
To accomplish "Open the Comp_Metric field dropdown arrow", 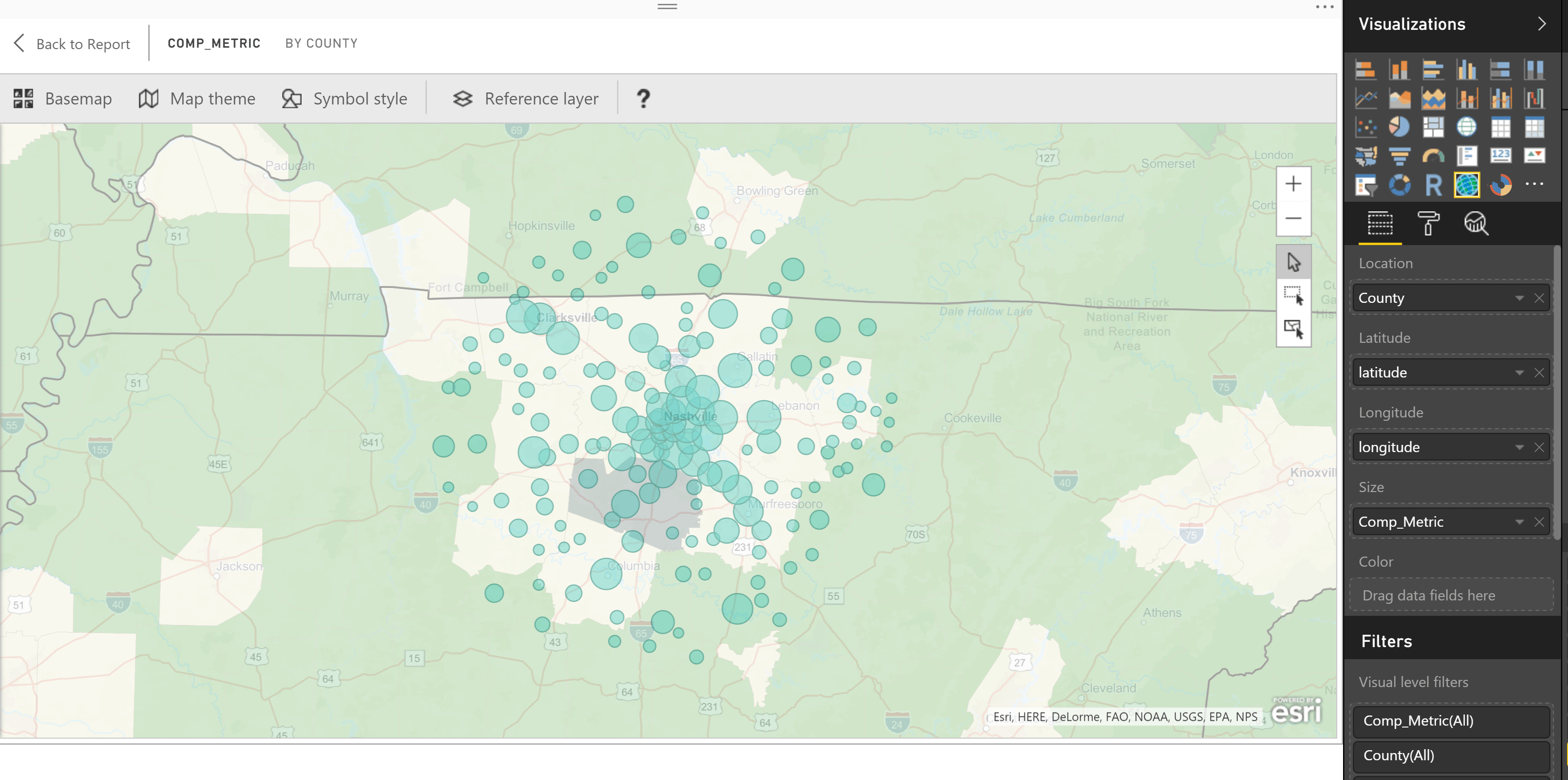I will (x=1519, y=522).
